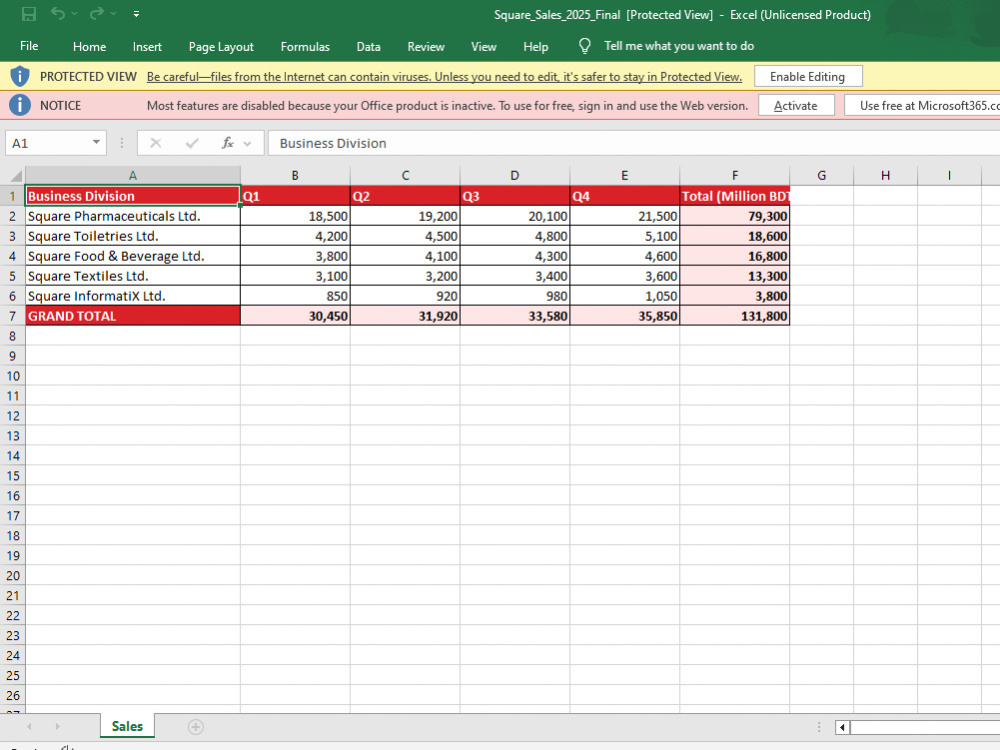Click the Activate button

[795, 105]
